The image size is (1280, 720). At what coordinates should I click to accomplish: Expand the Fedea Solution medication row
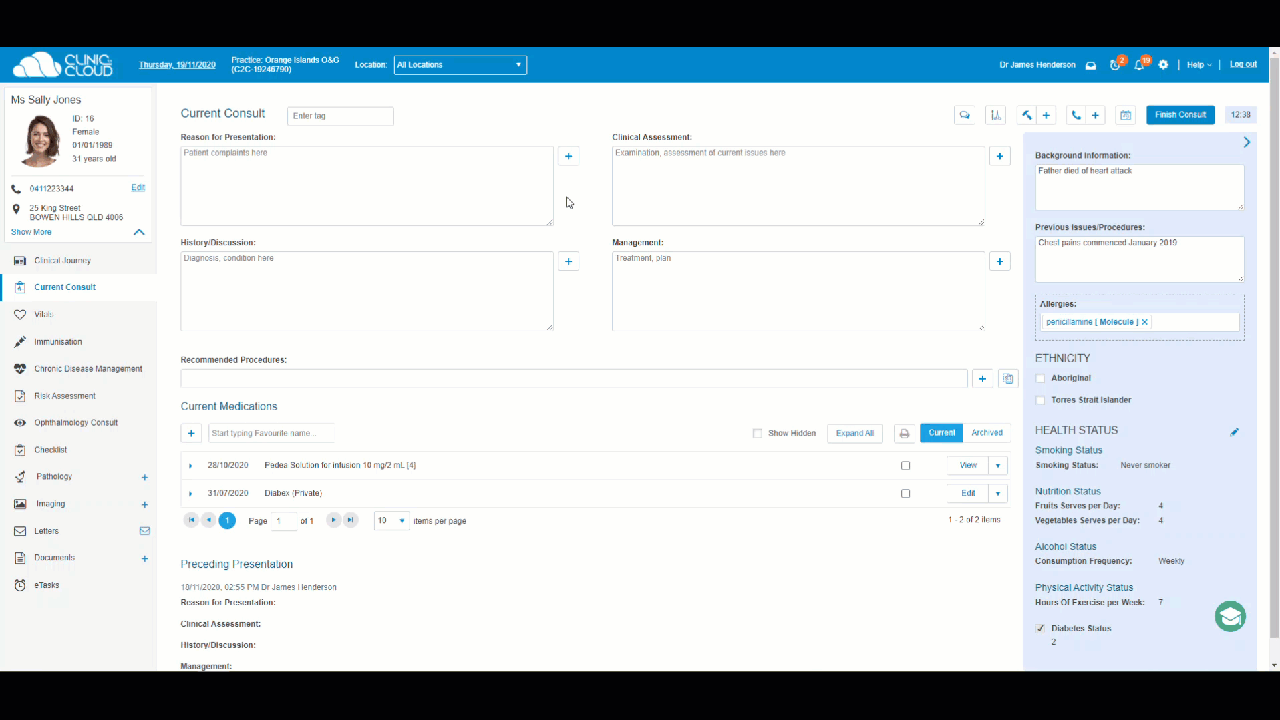[x=190, y=466]
